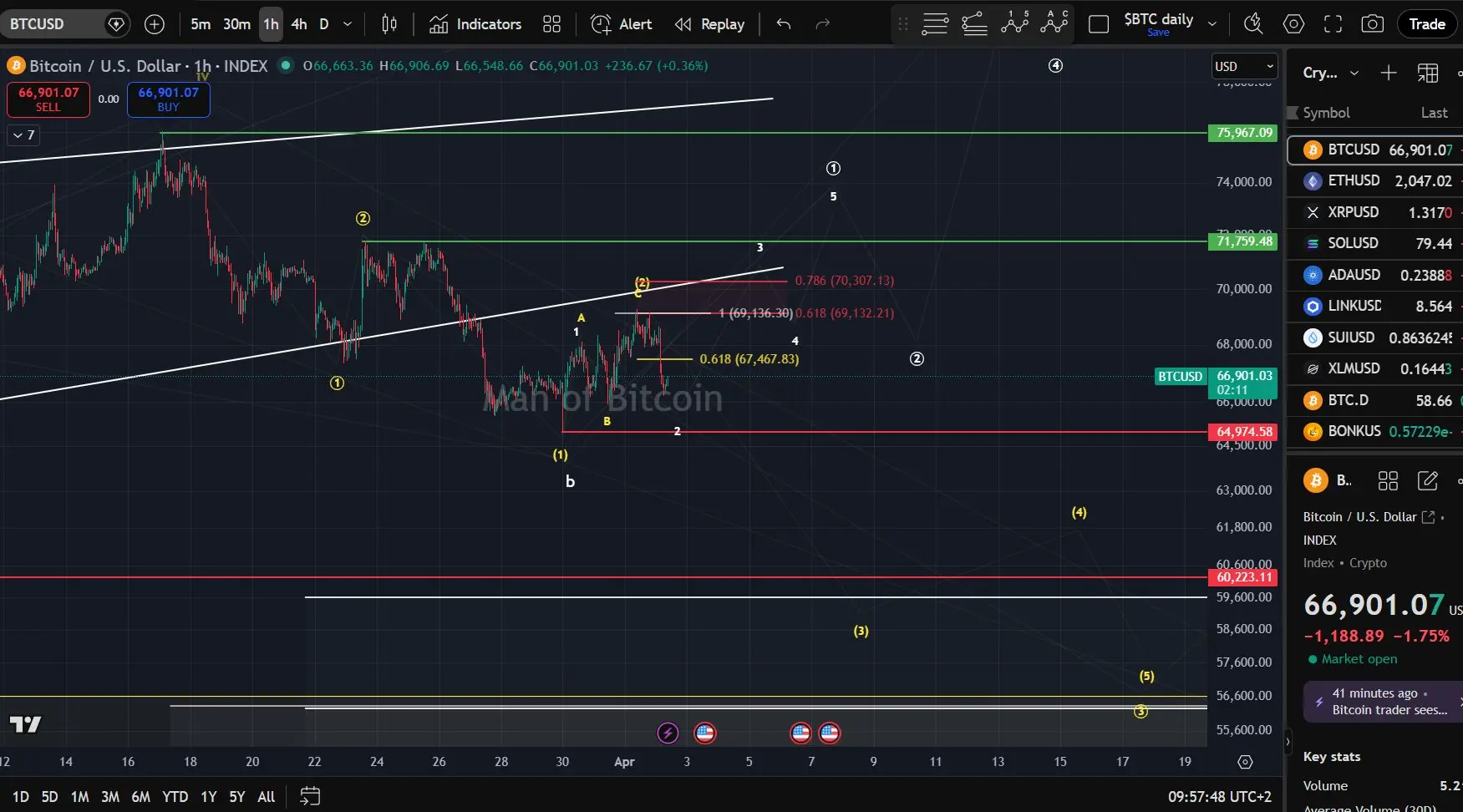Open the indicator templates grid icon
The image size is (1463, 812).
(551, 24)
